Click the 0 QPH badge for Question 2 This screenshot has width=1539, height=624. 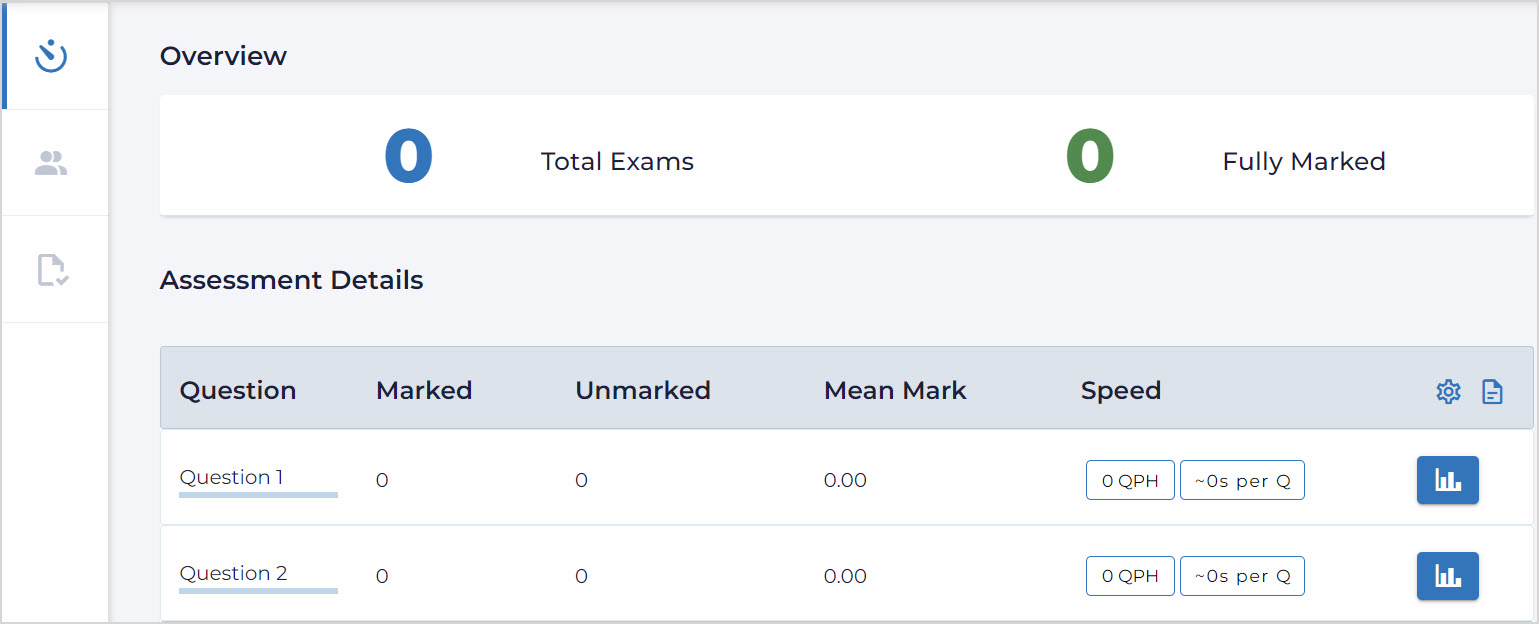(1130, 576)
